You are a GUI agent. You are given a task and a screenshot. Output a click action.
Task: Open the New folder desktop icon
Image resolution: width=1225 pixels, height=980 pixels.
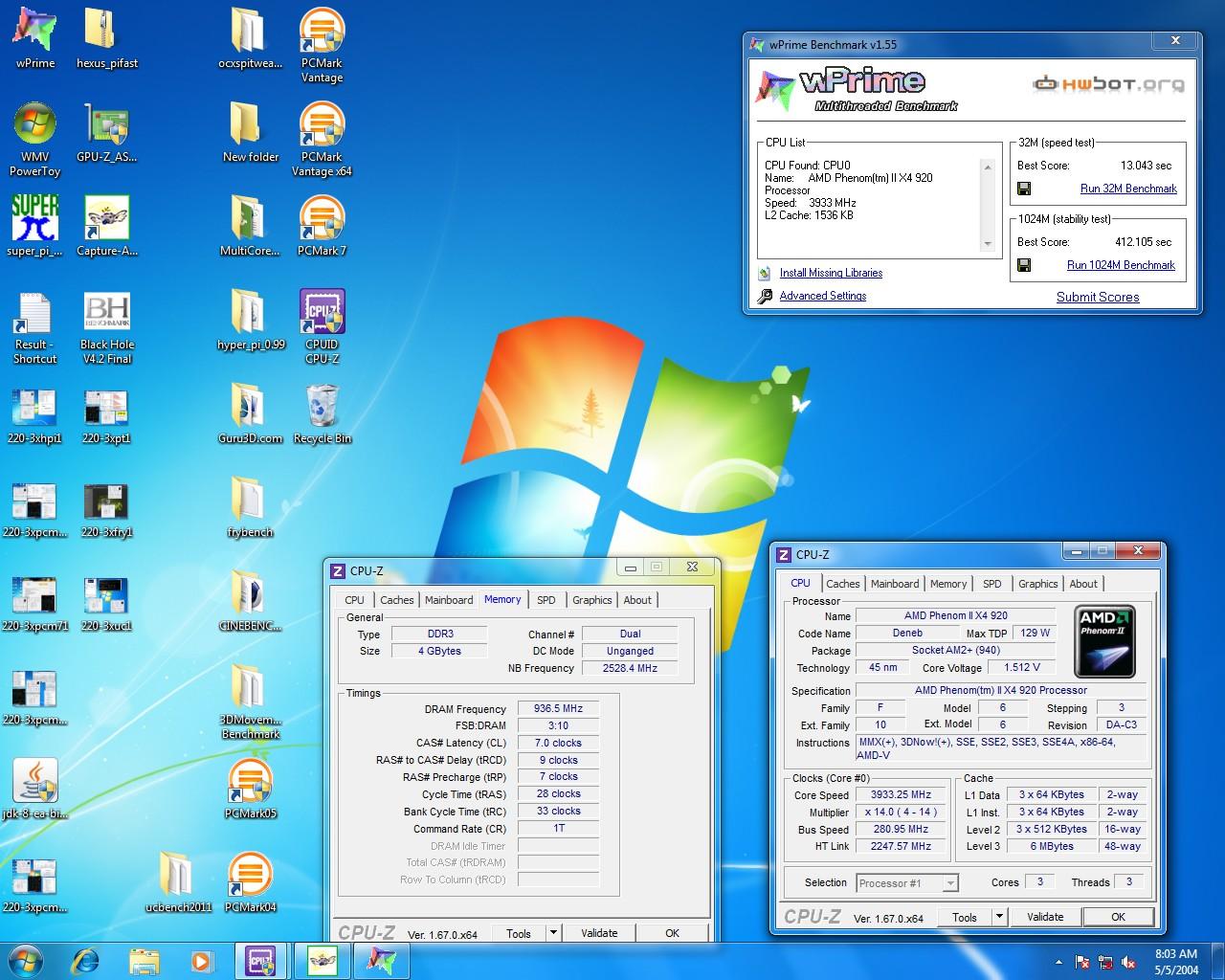pos(250,132)
